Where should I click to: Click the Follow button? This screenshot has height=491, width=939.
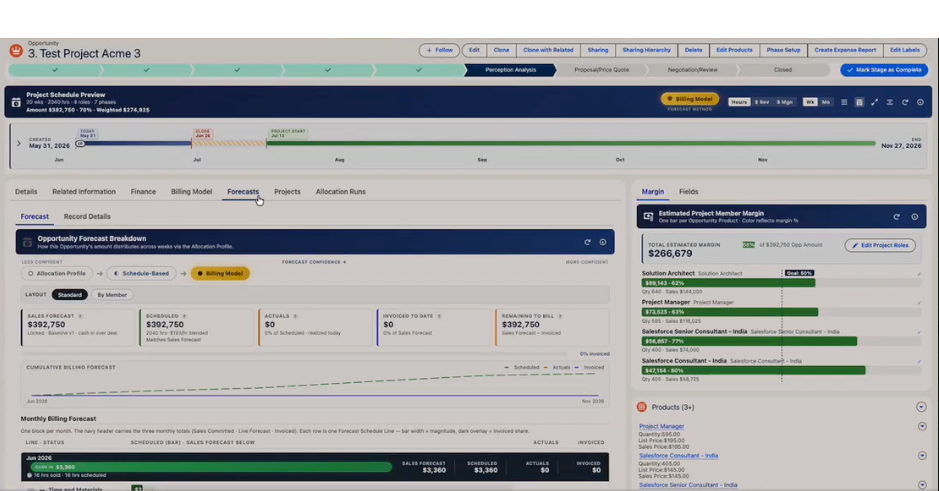439,50
